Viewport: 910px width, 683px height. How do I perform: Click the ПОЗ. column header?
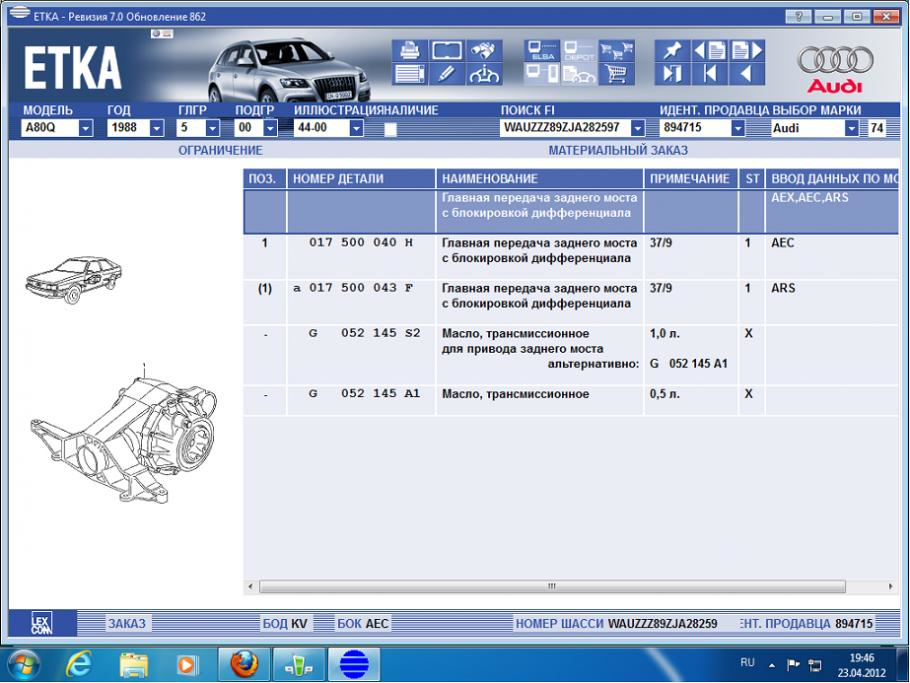point(265,179)
